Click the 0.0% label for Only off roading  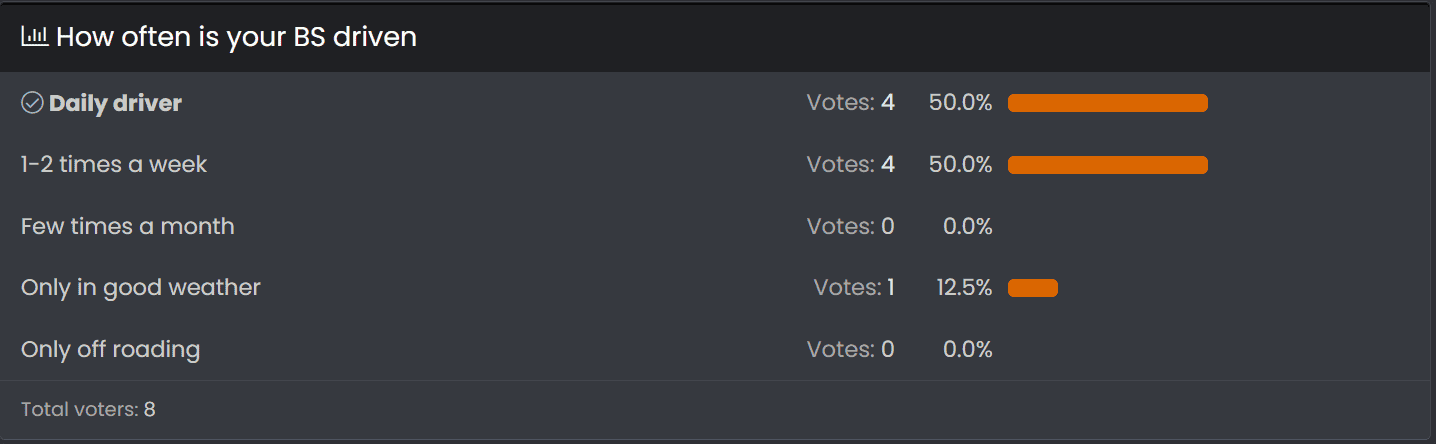(967, 350)
